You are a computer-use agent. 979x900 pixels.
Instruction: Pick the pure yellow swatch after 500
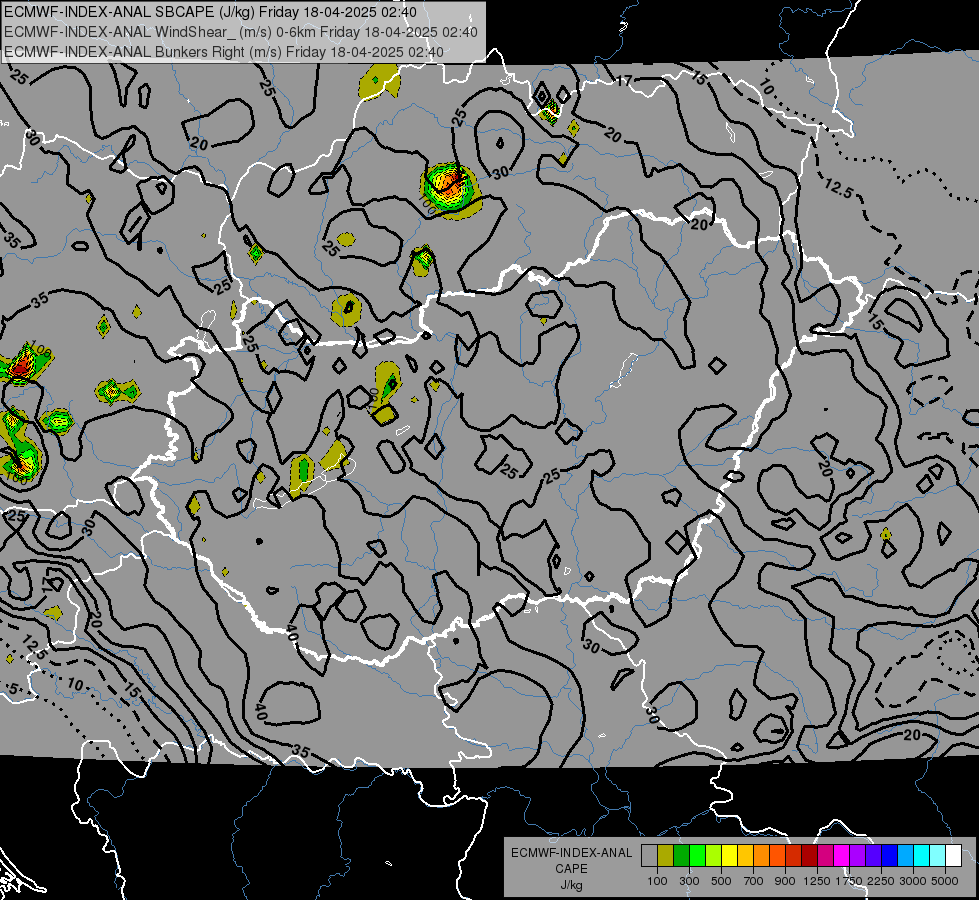(x=729, y=856)
